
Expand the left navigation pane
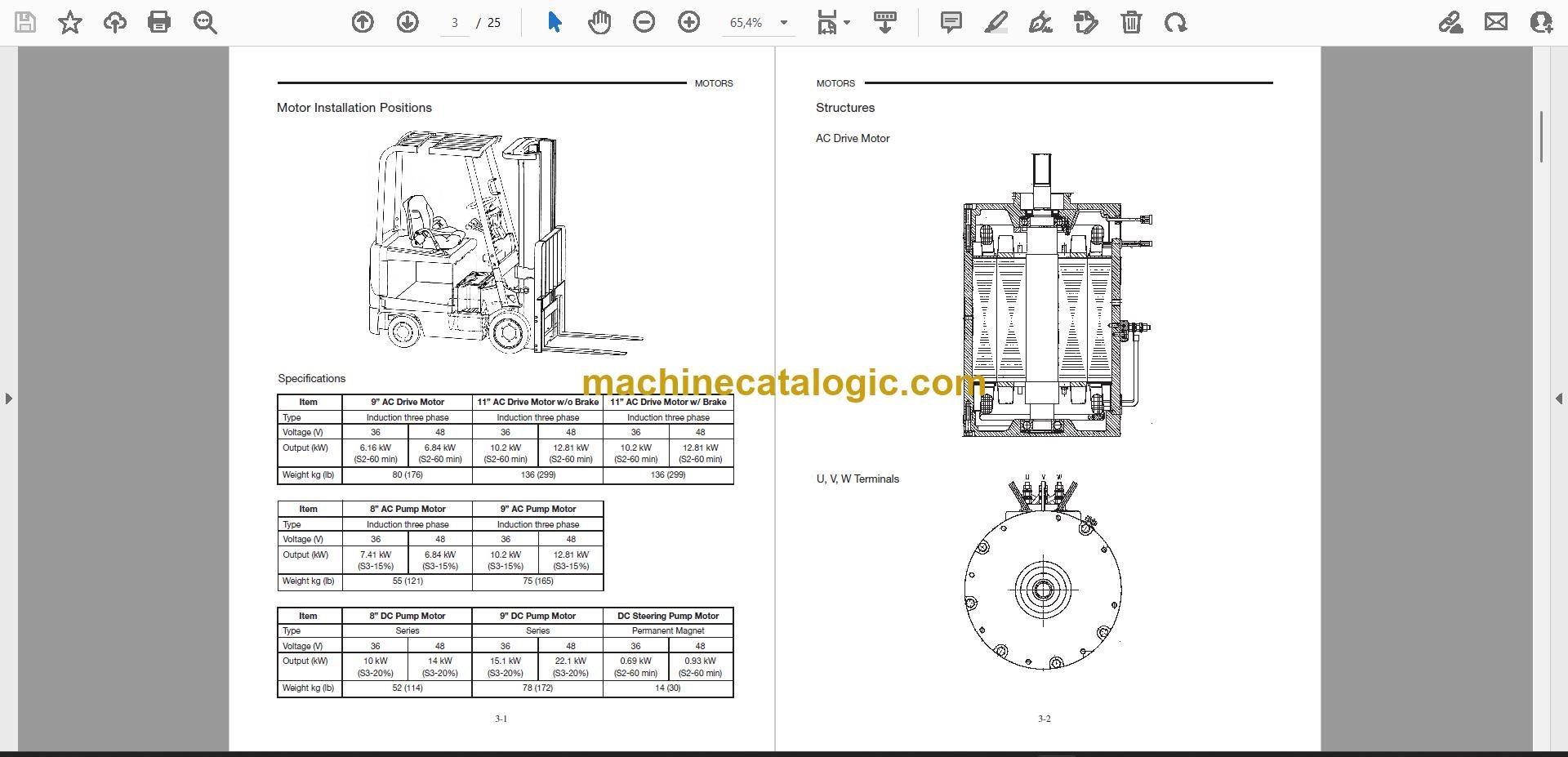coord(8,399)
